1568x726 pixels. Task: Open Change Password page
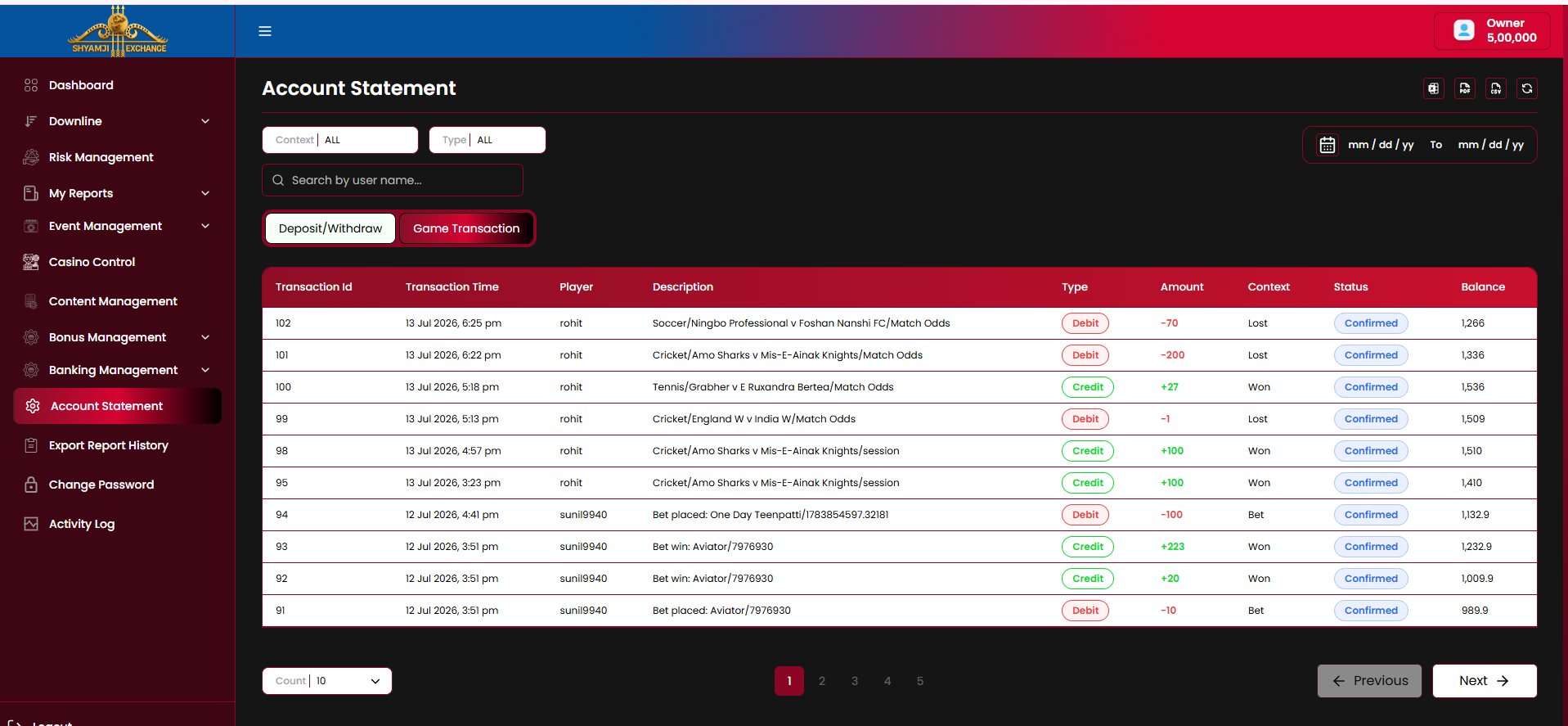[x=101, y=485]
